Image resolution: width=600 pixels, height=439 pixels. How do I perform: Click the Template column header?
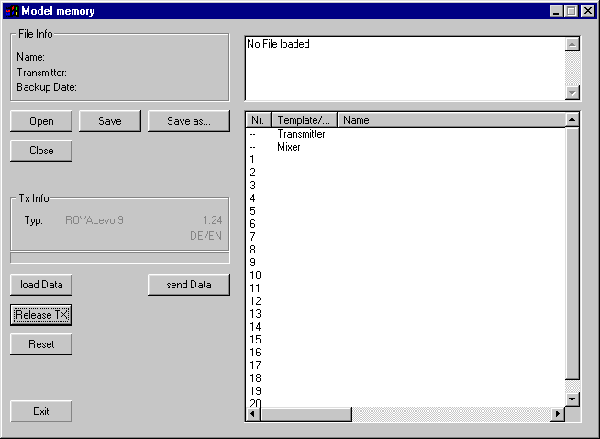click(x=305, y=120)
